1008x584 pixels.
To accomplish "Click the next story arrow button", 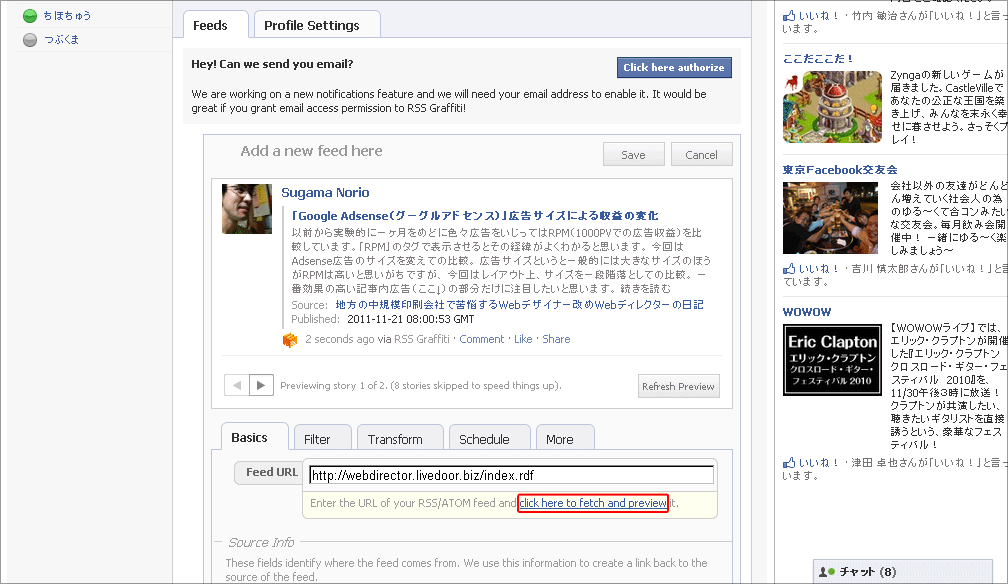I will pos(261,385).
